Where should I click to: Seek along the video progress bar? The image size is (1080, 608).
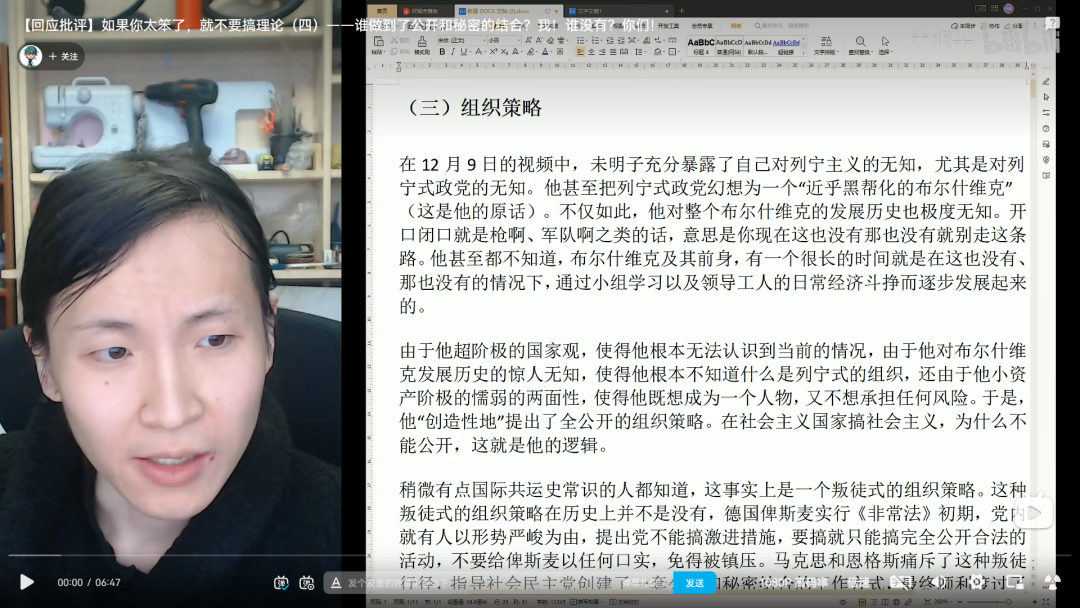[x=540, y=555]
